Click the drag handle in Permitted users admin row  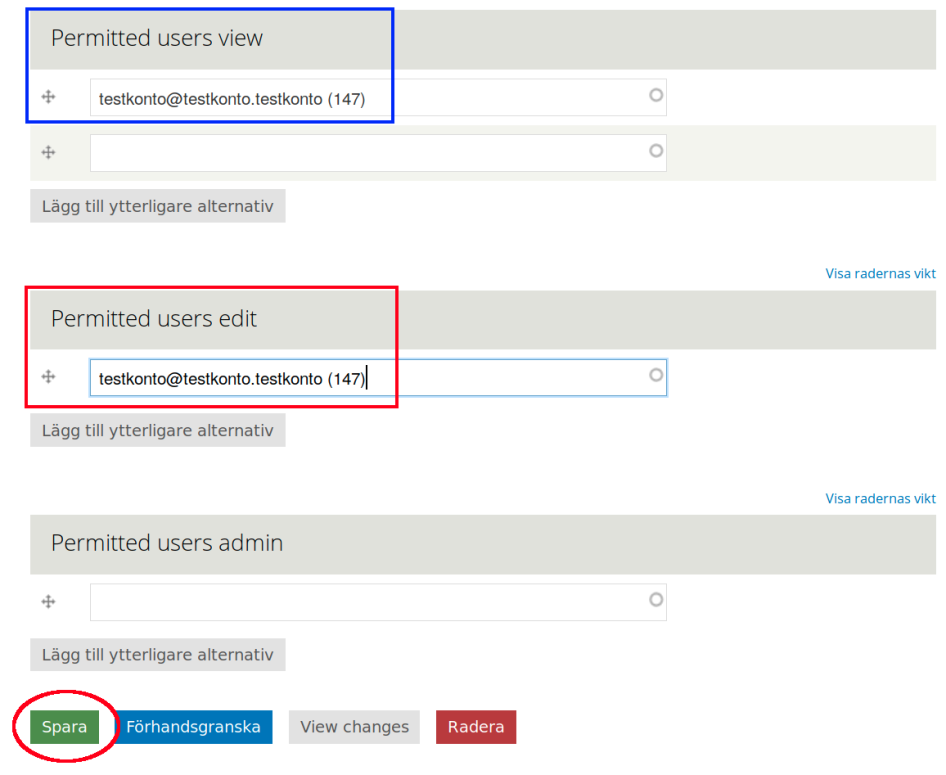coord(48,601)
